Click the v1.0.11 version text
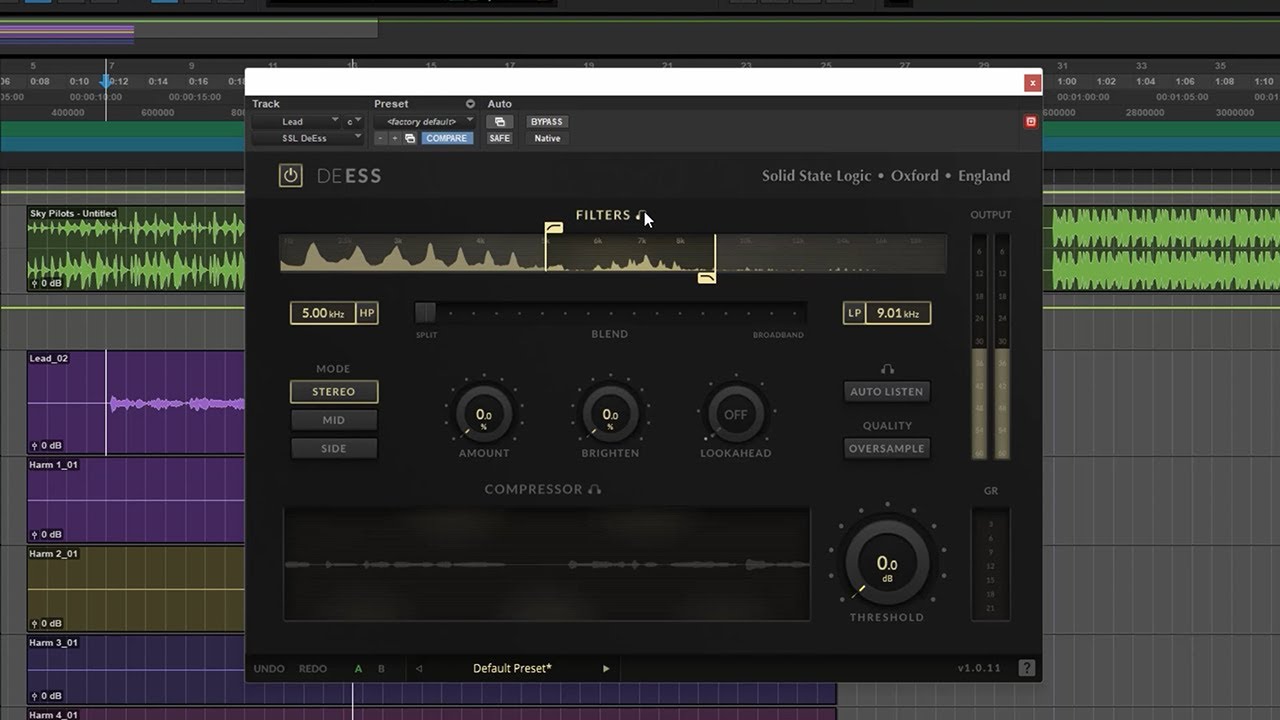Screen dimensions: 1280x720 (x=978, y=669)
